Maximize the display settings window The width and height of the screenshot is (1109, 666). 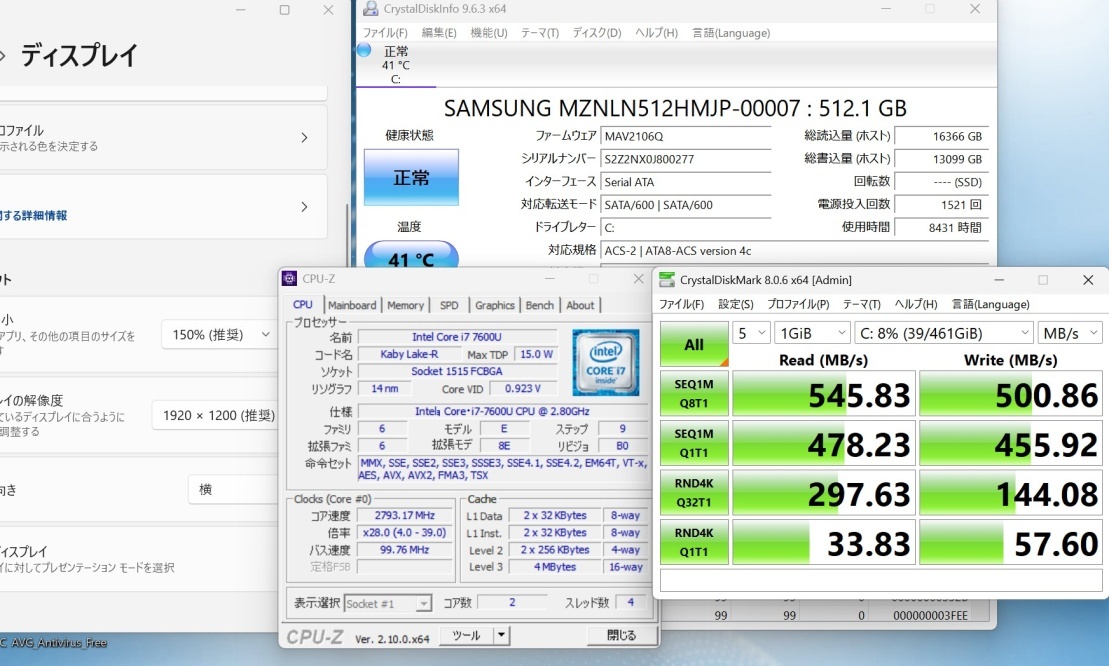(284, 10)
